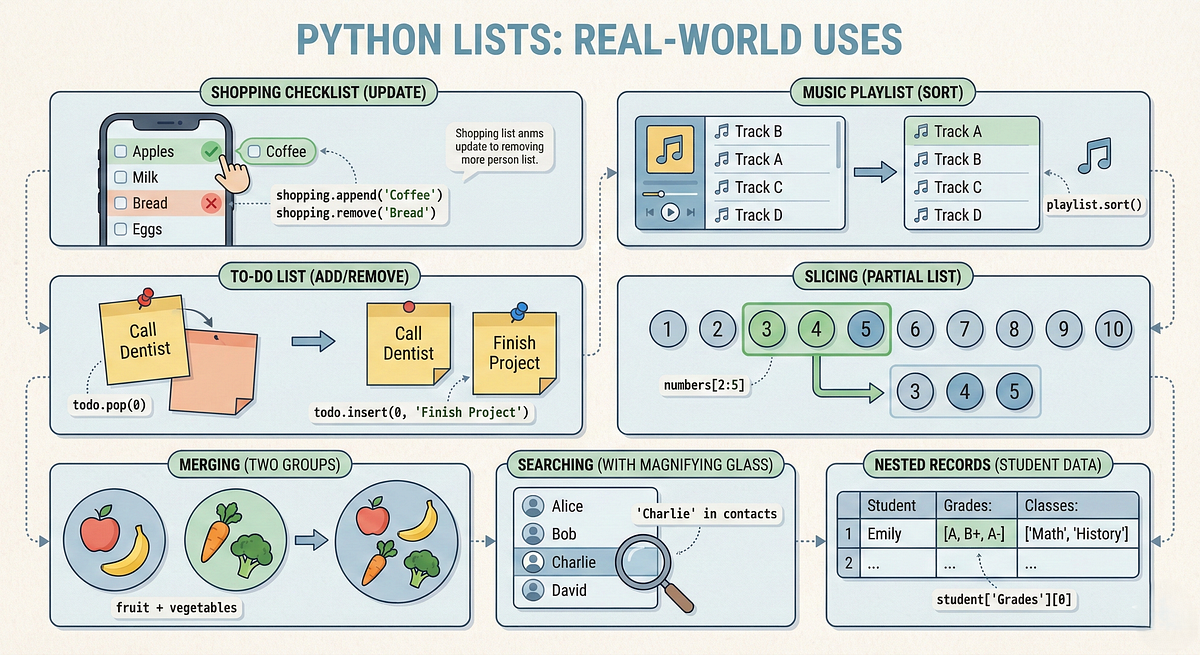Skip to next track in the player
Image resolution: width=1200 pixels, height=655 pixels.
[691, 212]
